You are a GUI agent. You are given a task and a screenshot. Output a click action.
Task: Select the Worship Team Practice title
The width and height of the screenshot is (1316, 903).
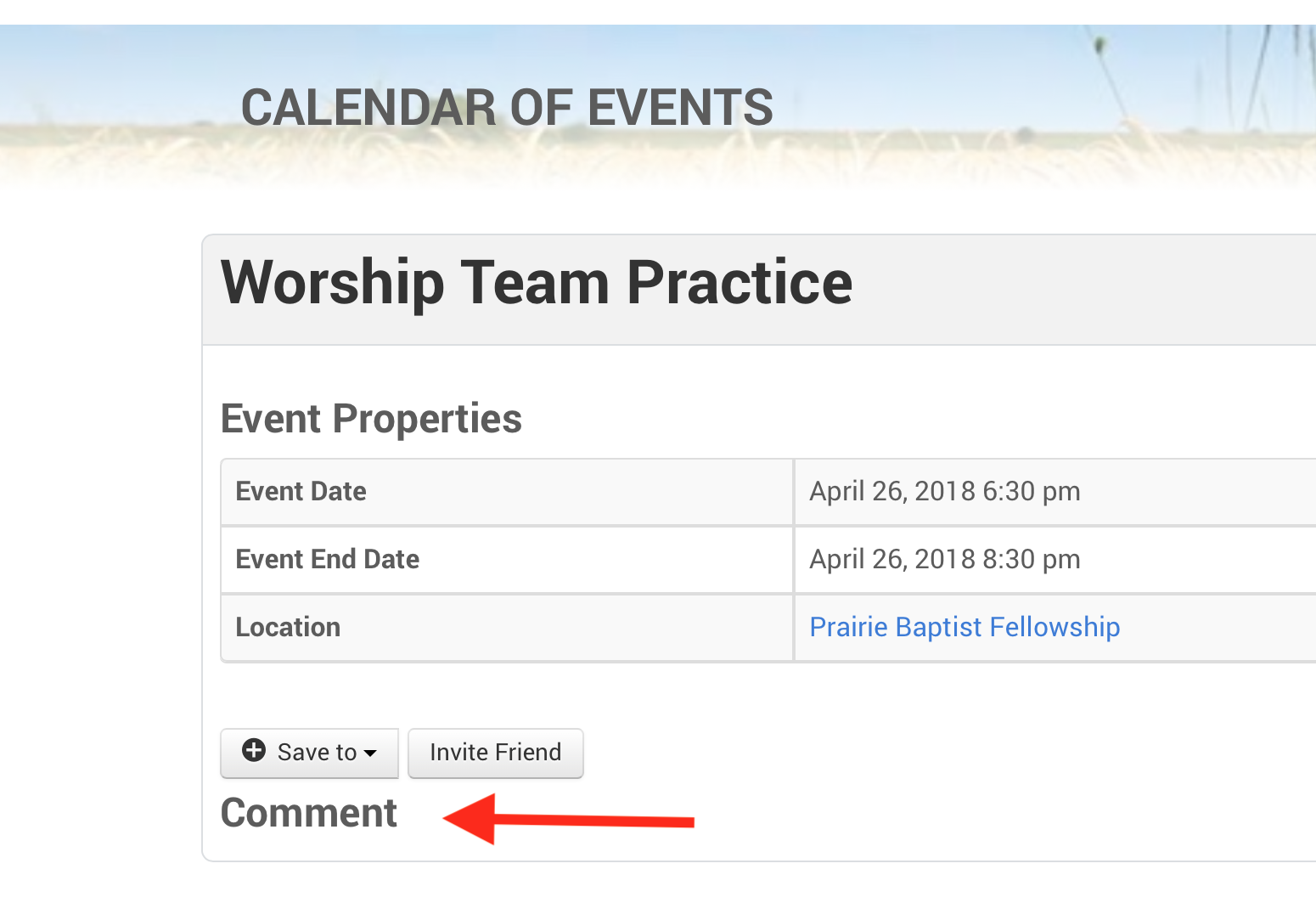click(536, 283)
